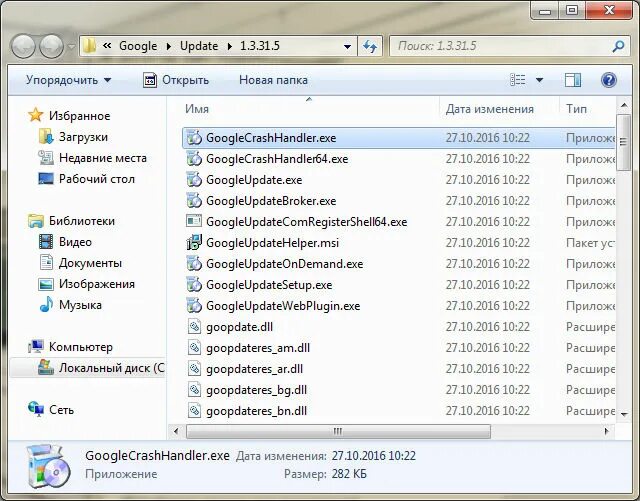
Task: Click Google breadcrumb in address bar
Action: (138, 46)
